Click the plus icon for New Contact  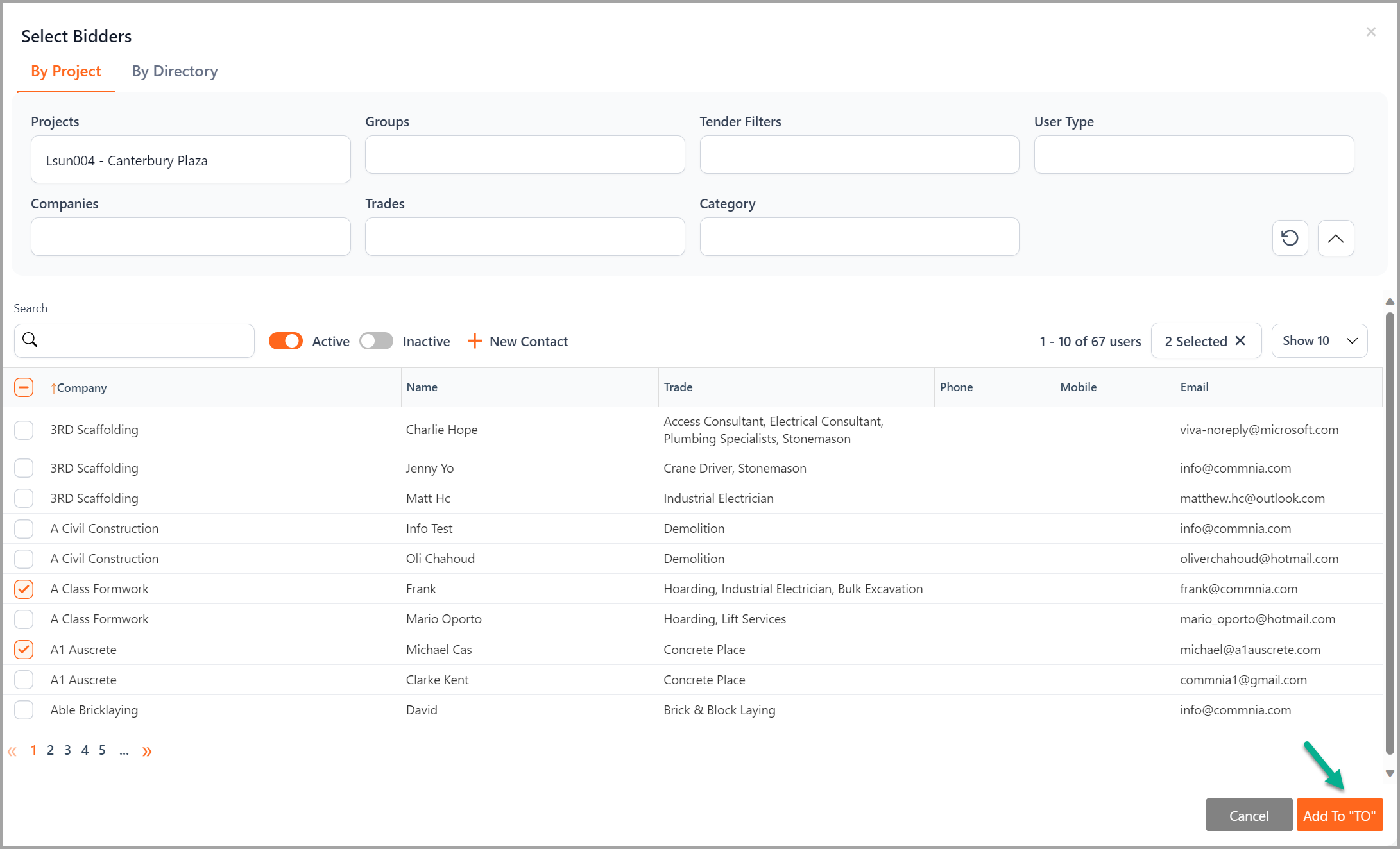[474, 341]
